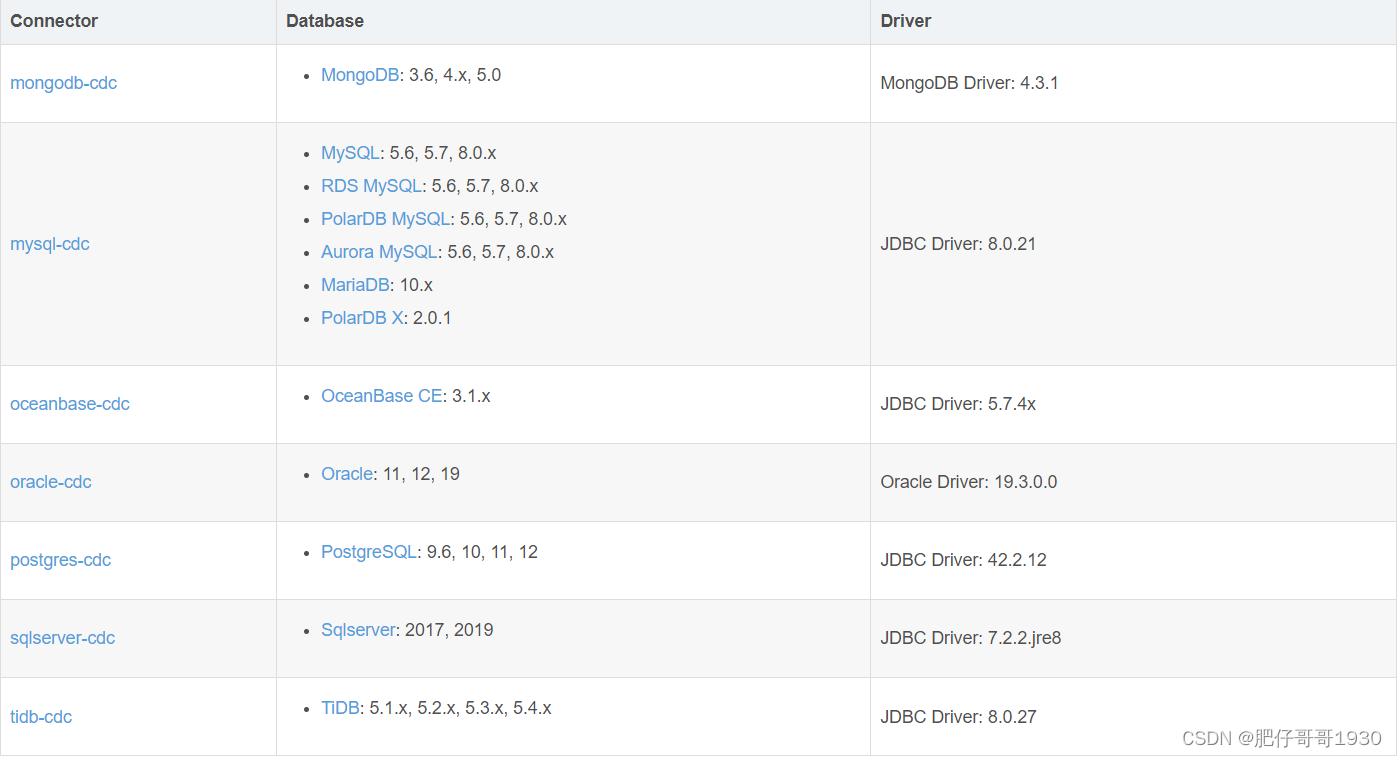Open the postgres-cdc connector link
Image resolution: width=1397 pixels, height=757 pixels.
[x=60, y=560]
